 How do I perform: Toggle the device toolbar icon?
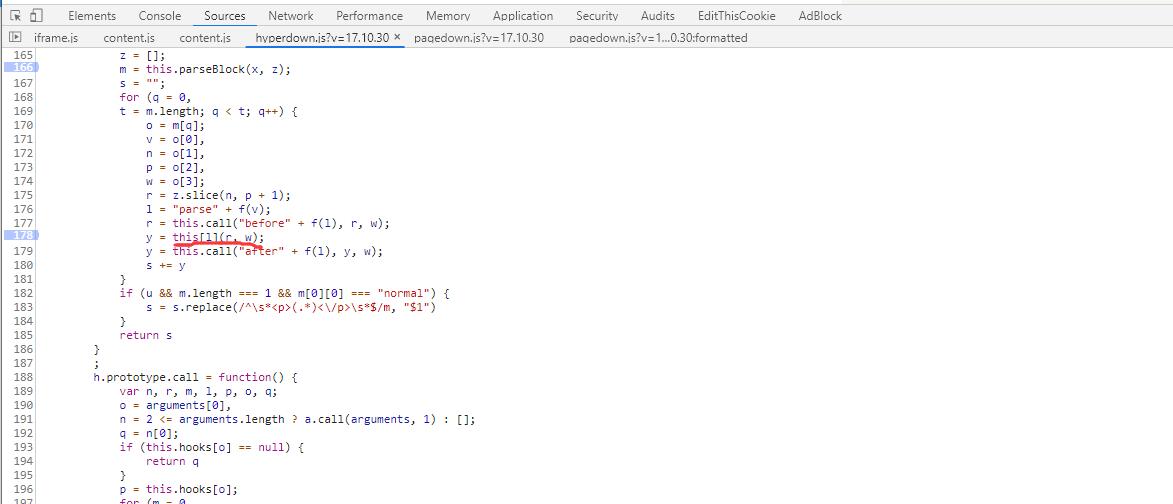[36, 15]
